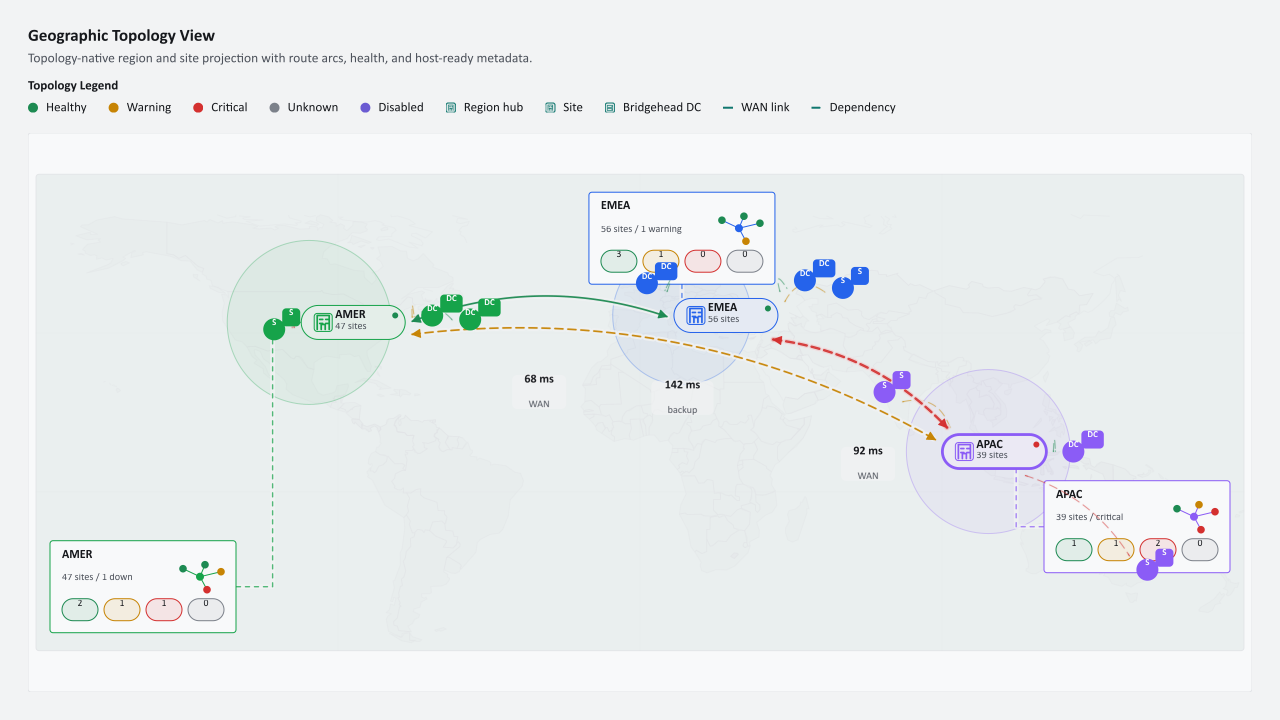The width and height of the screenshot is (1280, 720).
Task: Open the APAC region hub node
Action: 994,451
